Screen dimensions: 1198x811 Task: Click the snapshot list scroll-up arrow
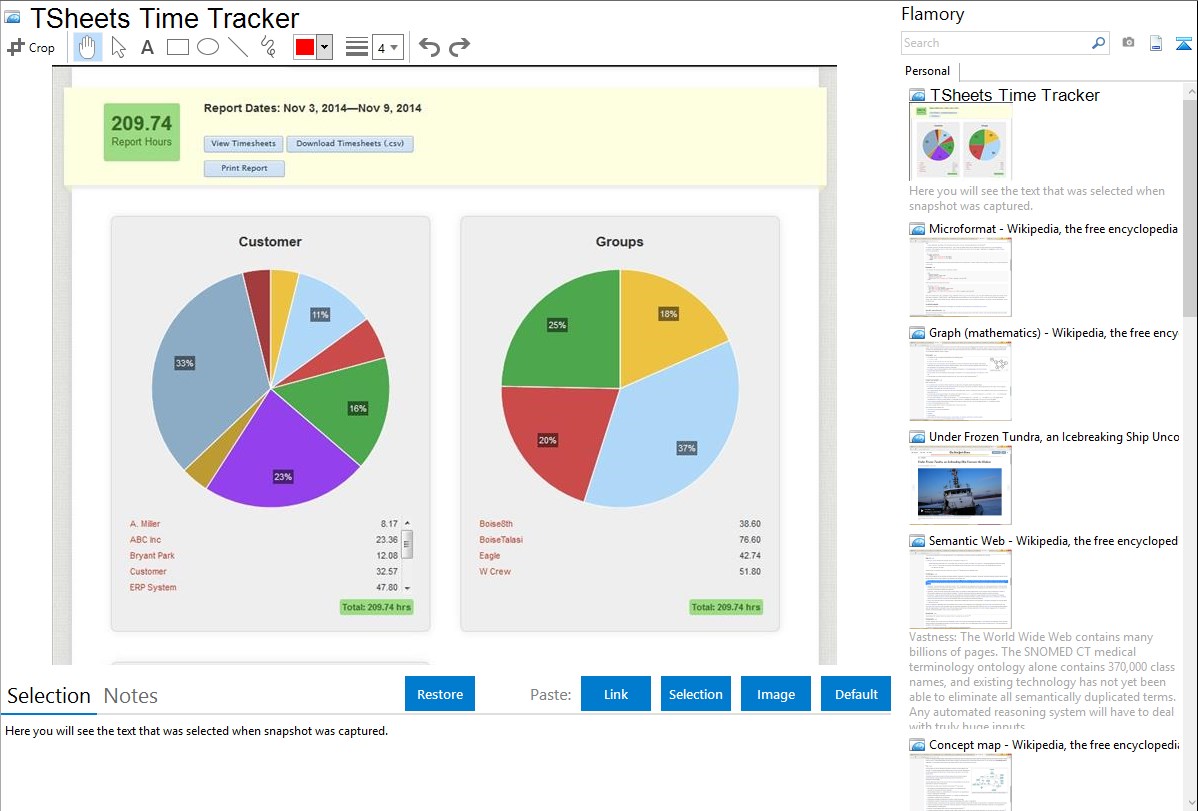tap(1191, 92)
